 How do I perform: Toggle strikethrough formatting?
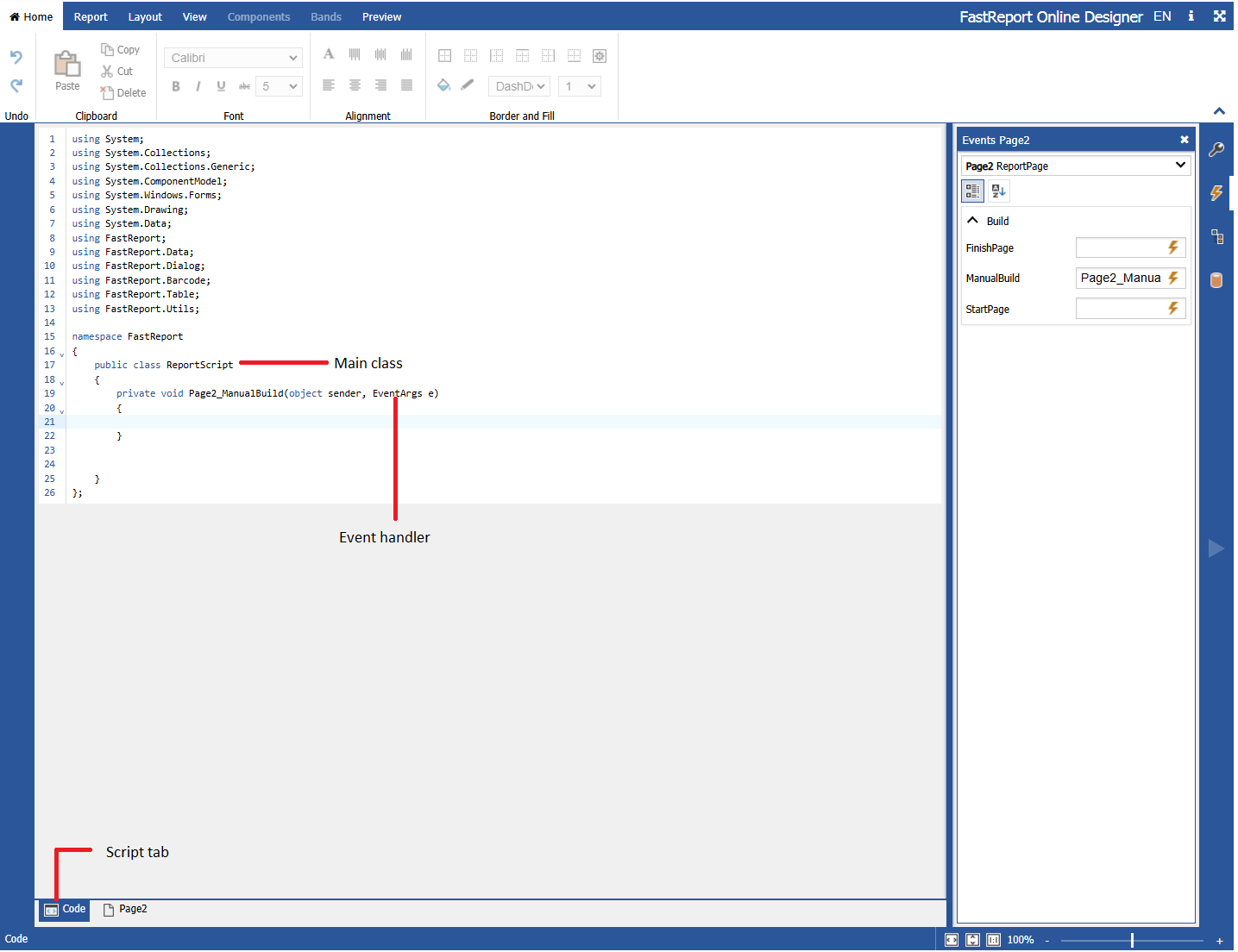244,86
